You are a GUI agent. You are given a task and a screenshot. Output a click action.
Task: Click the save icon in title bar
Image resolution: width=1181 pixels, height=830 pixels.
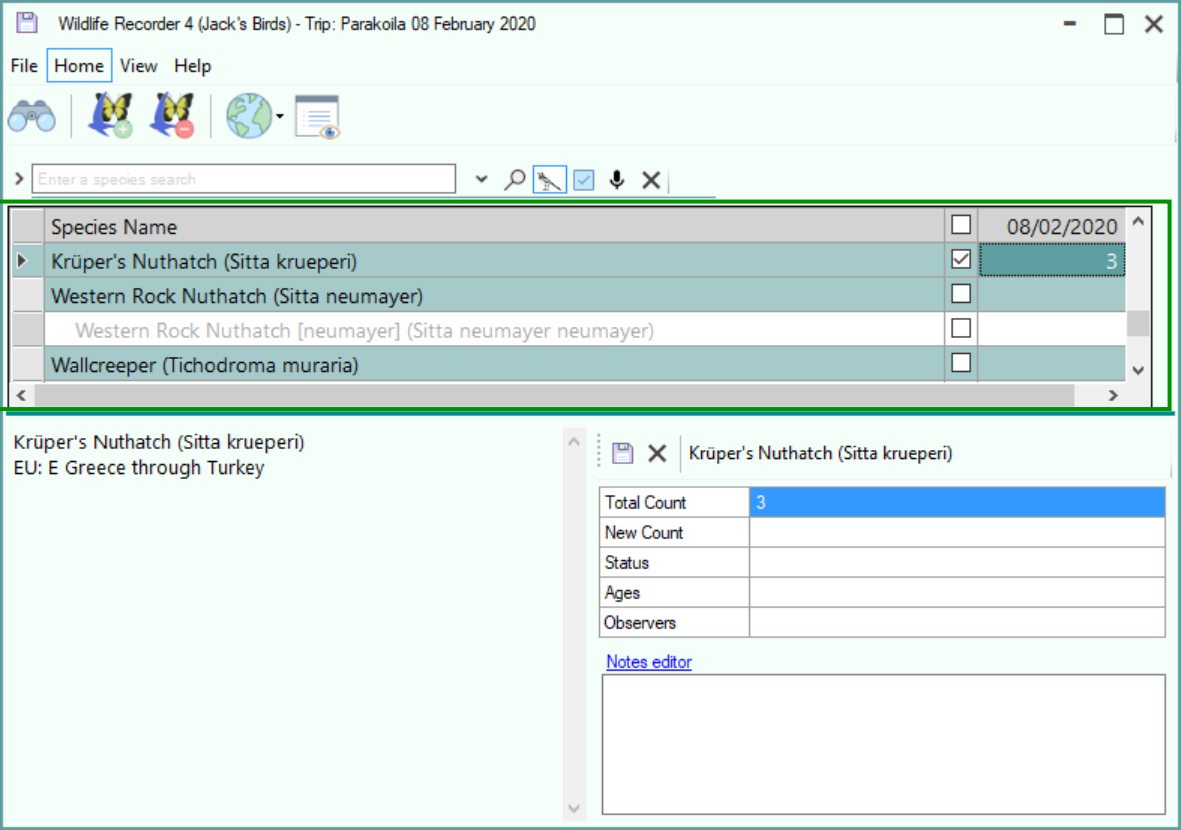[x=27, y=23]
